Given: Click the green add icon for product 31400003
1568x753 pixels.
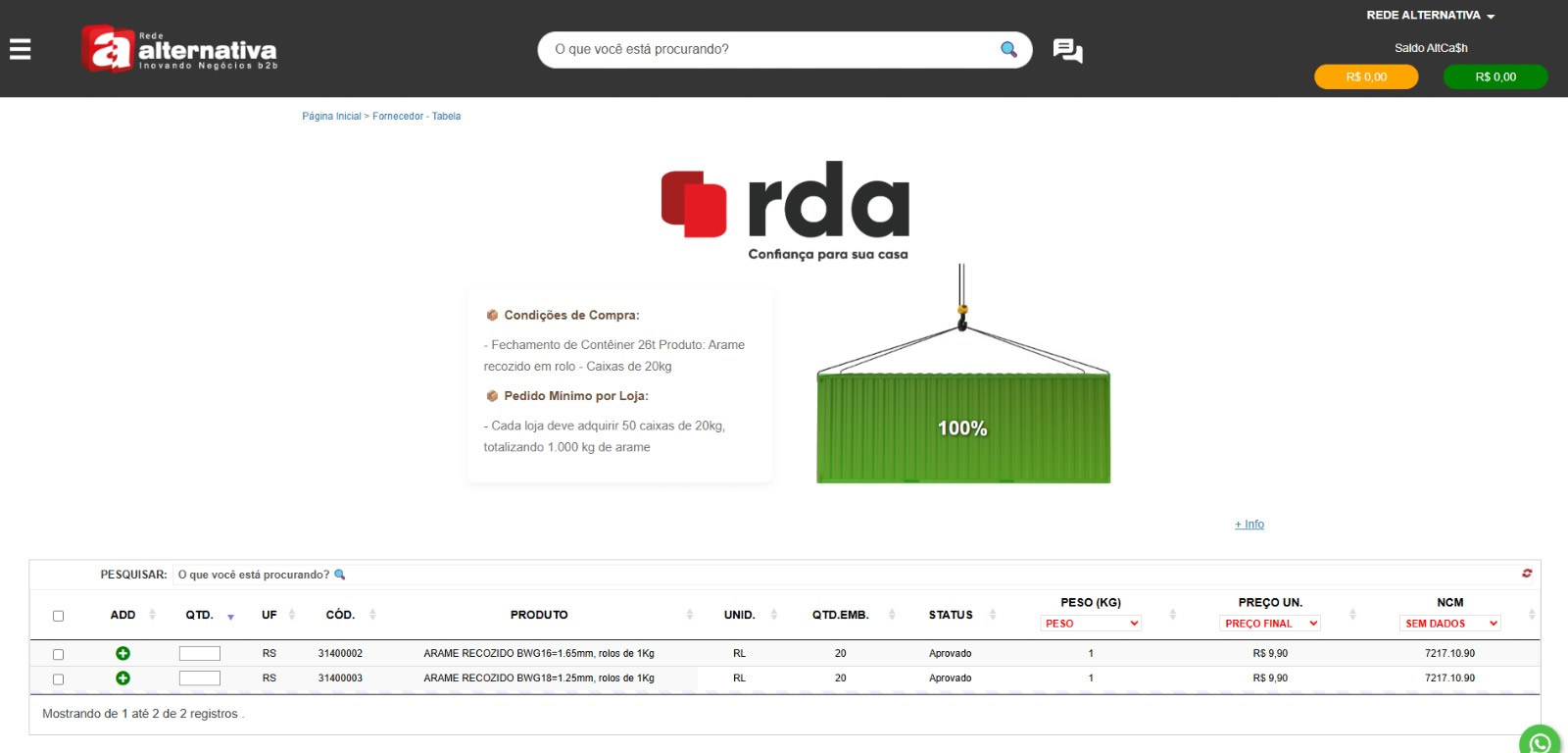Looking at the screenshot, I should click(x=122, y=678).
